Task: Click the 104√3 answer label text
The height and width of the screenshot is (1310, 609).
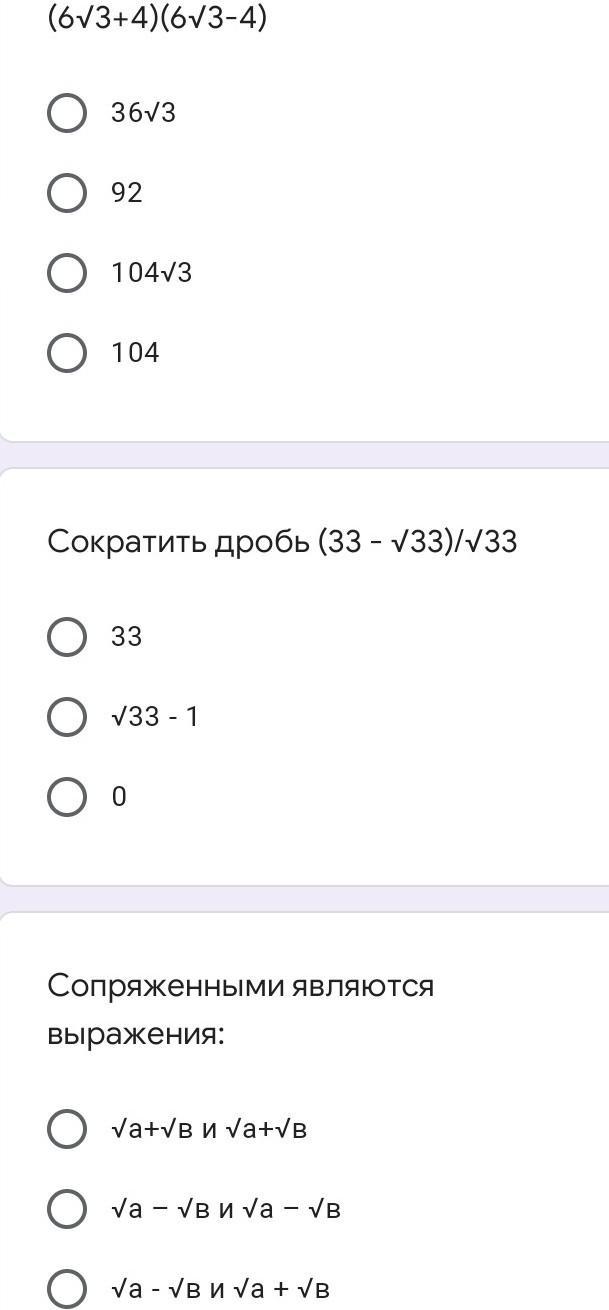Action: point(151,273)
